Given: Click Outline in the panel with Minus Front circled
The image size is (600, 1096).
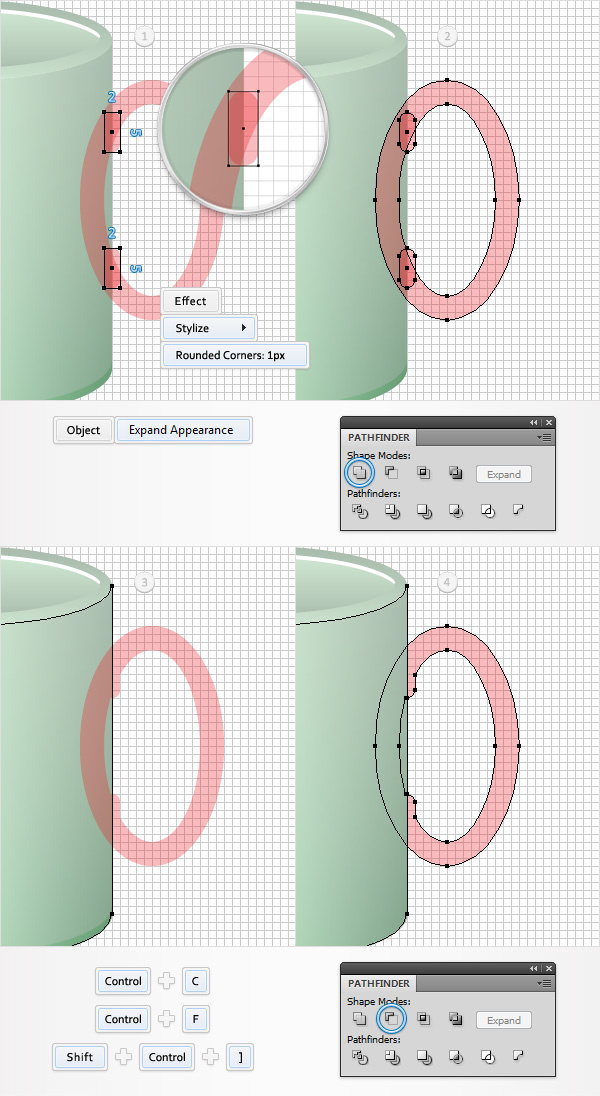Looking at the screenshot, I should click(x=488, y=1057).
